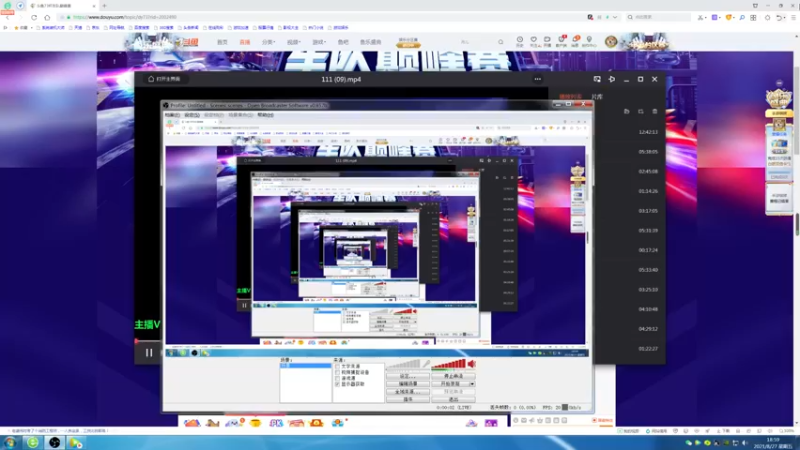The image size is (800, 450).
Task: Untick the OBS monitor capture source checkbox
Action: pyautogui.click(x=337, y=384)
